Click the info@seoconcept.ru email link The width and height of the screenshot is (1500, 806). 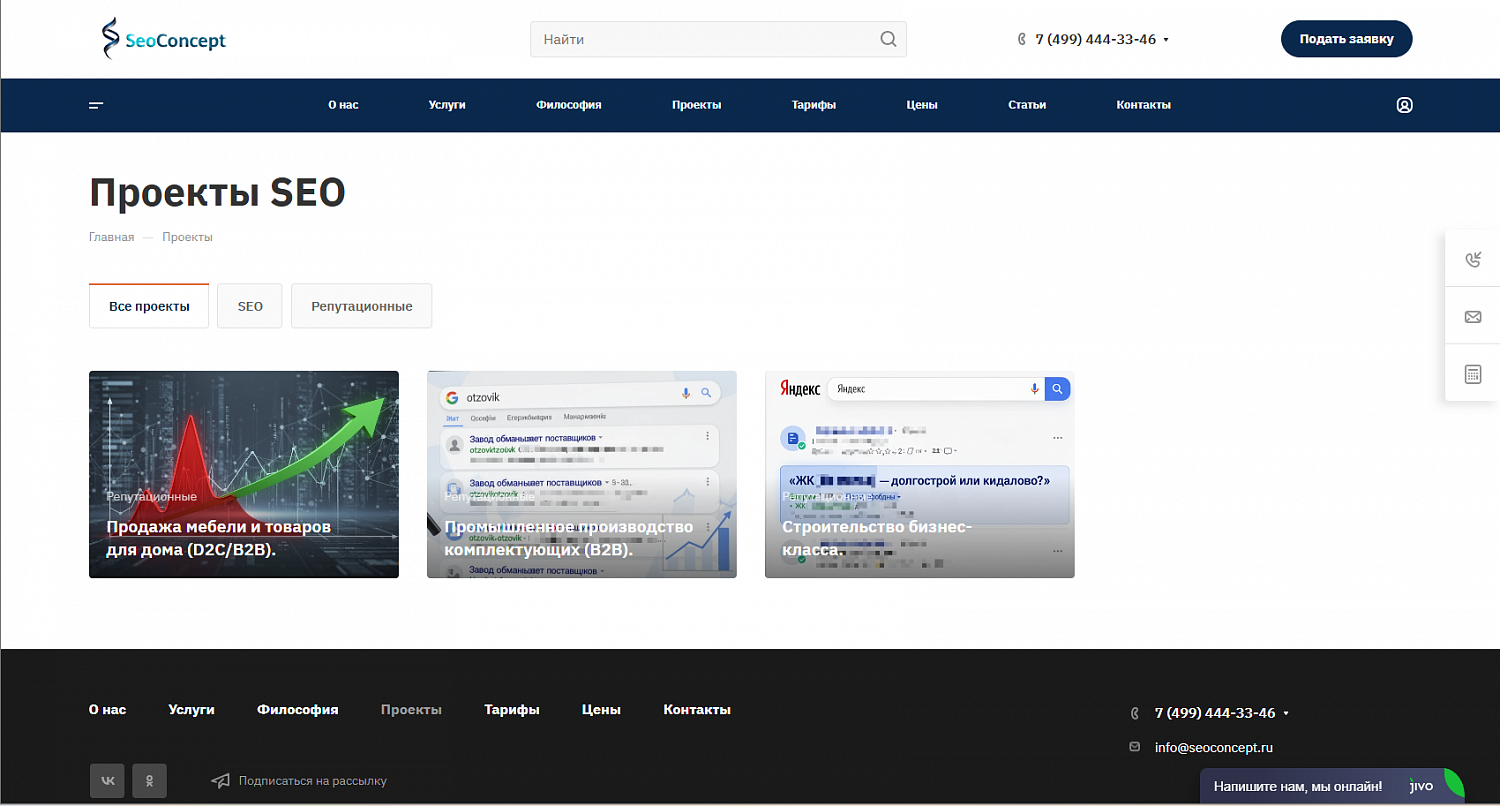(x=1213, y=747)
